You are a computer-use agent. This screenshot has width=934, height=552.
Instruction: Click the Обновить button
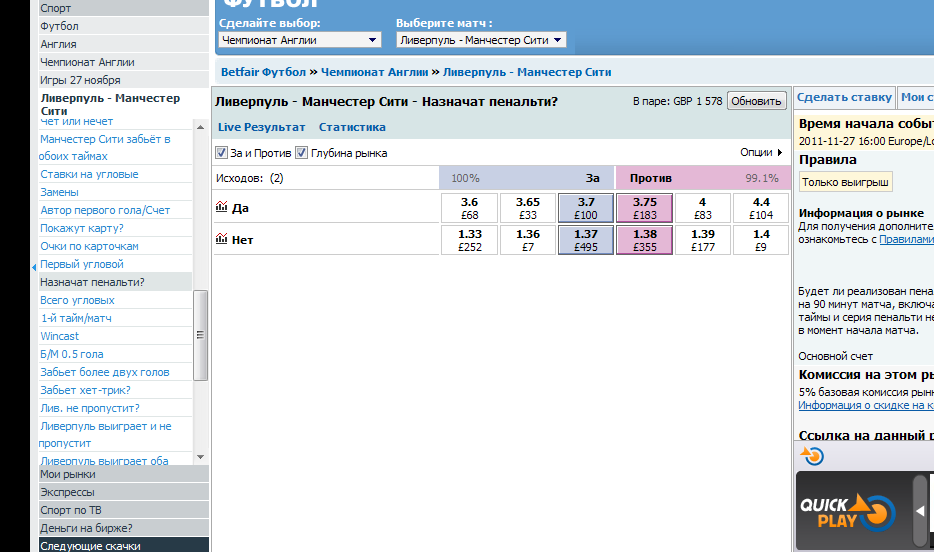point(756,101)
